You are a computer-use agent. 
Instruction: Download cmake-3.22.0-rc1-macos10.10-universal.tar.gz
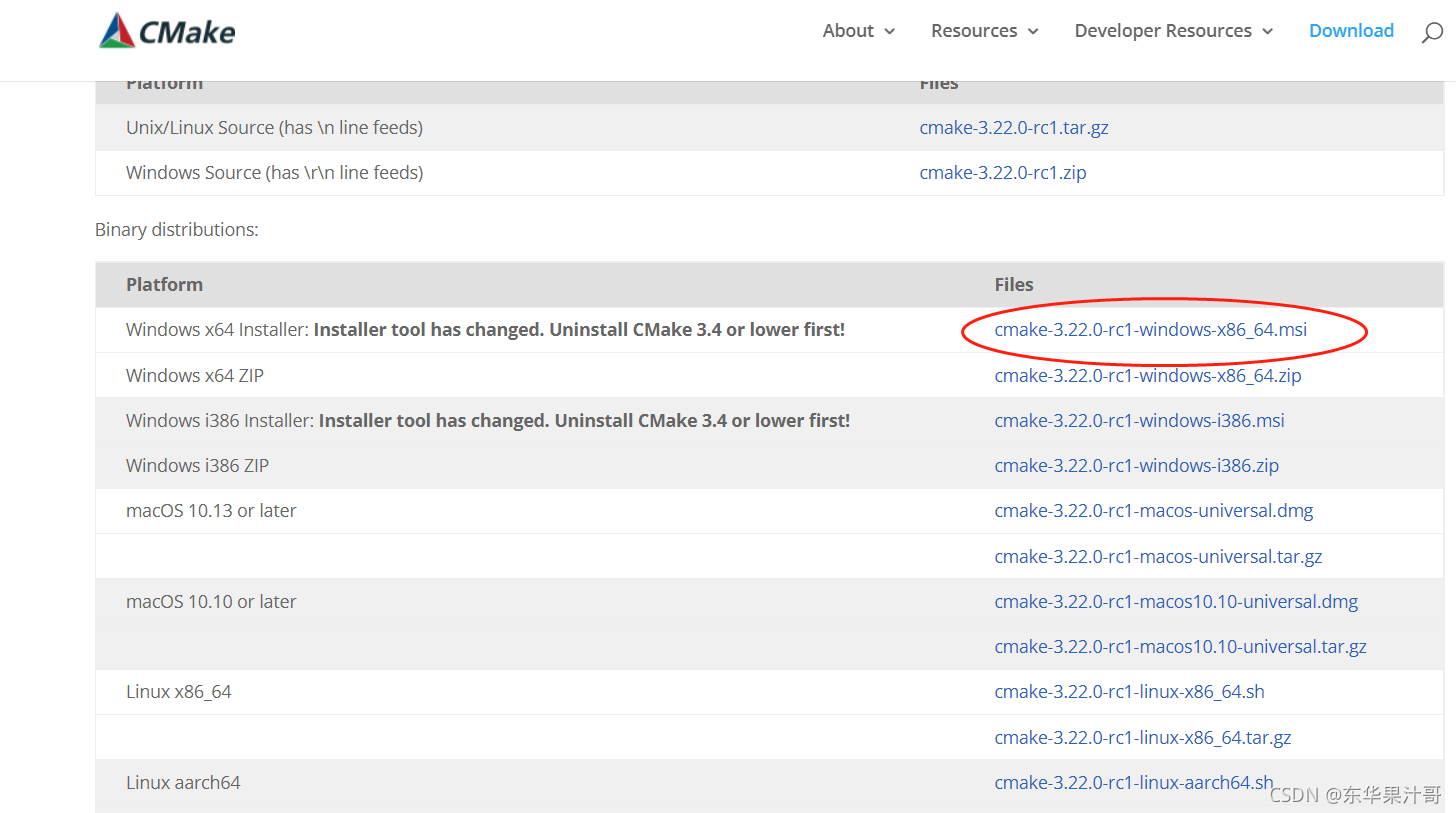pos(1180,647)
